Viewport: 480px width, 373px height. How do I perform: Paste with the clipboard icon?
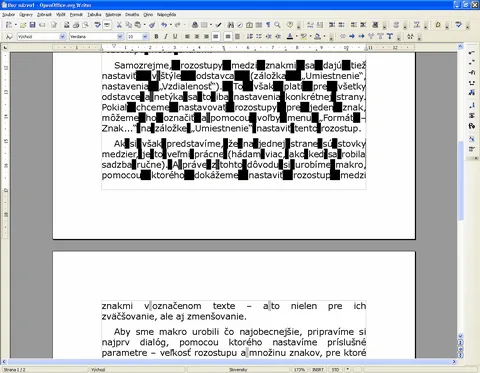(x=137, y=25)
